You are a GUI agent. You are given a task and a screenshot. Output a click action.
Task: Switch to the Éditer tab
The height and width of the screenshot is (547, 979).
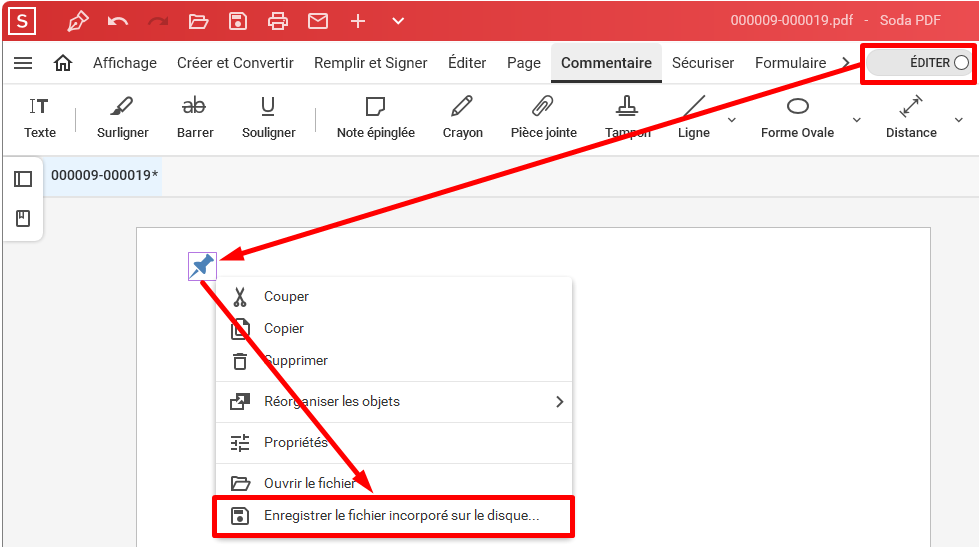(x=467, y=63)
